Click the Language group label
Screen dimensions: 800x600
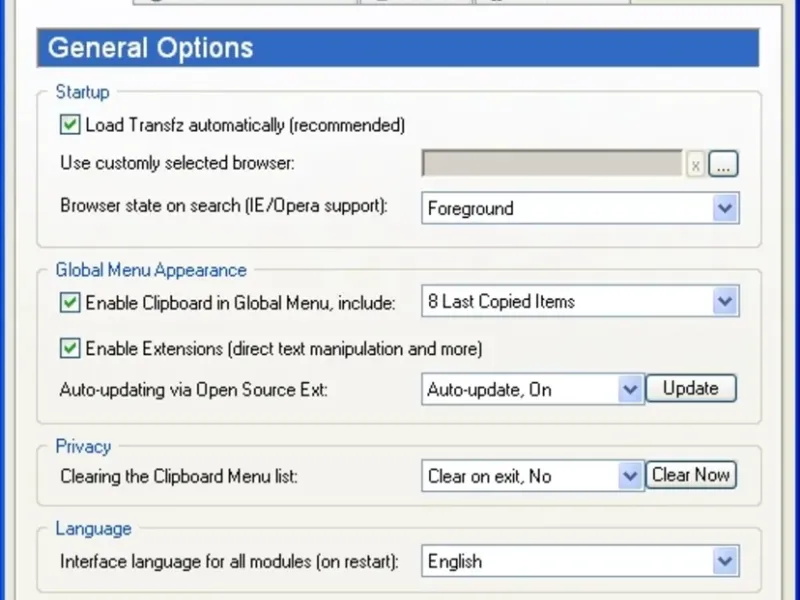point(93,528)
